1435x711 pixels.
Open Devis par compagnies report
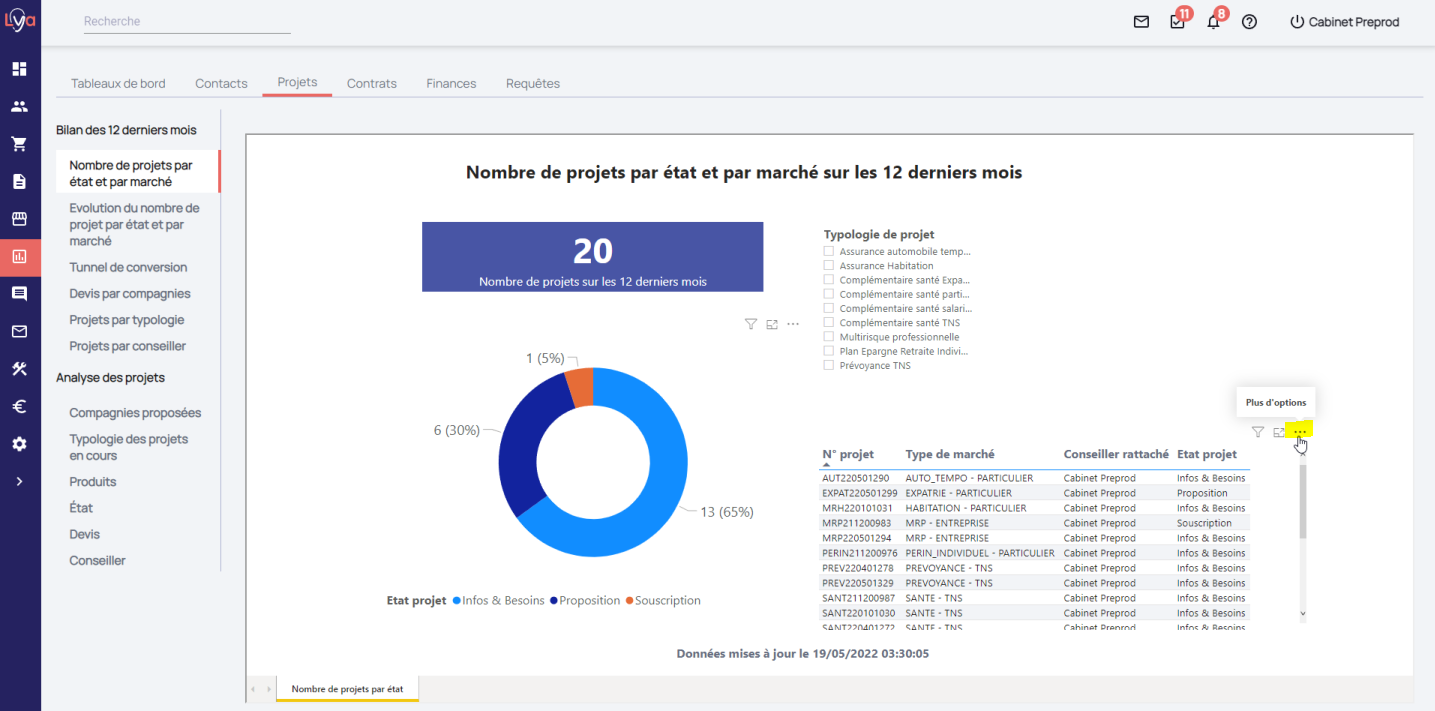(x=129, y=294)
